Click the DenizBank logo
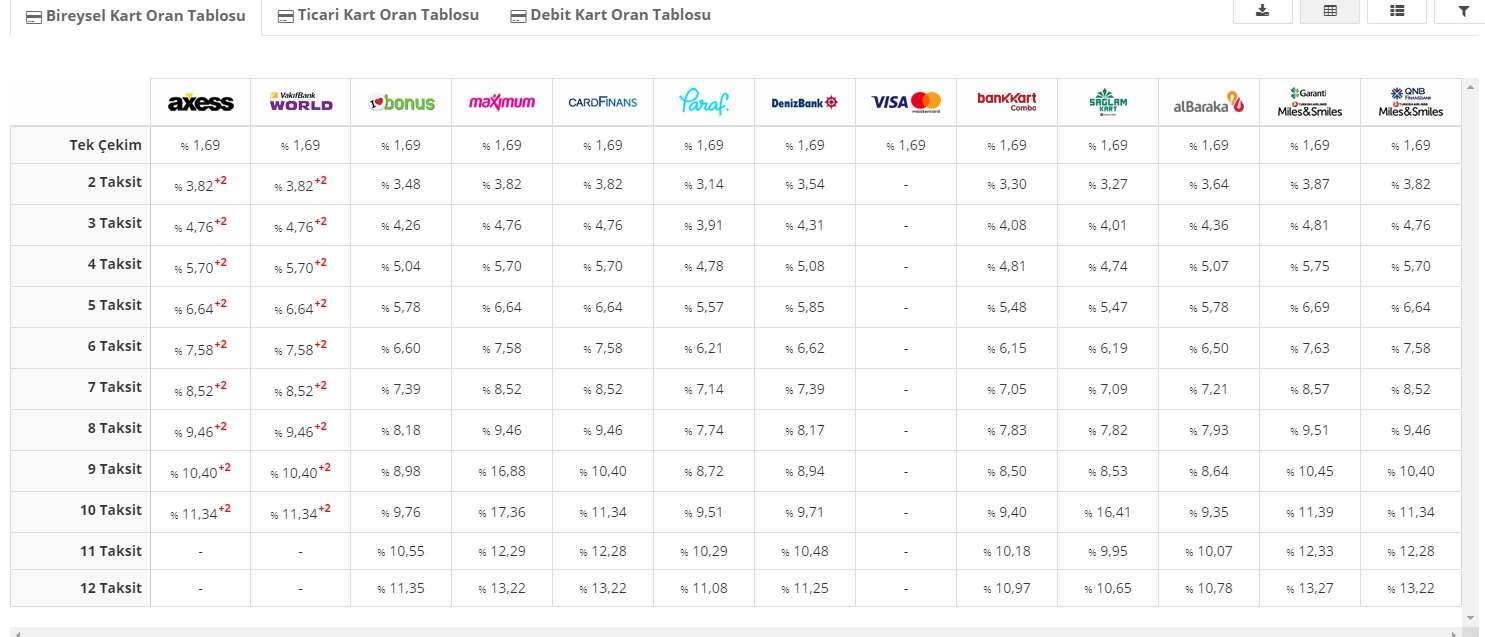Image resolution: width=1485 pixels, height=637 pixels. (x=805, y=102)
